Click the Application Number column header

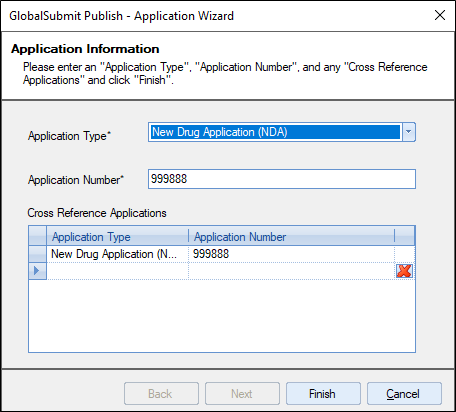pyautogui.click(x=292, y=236)
